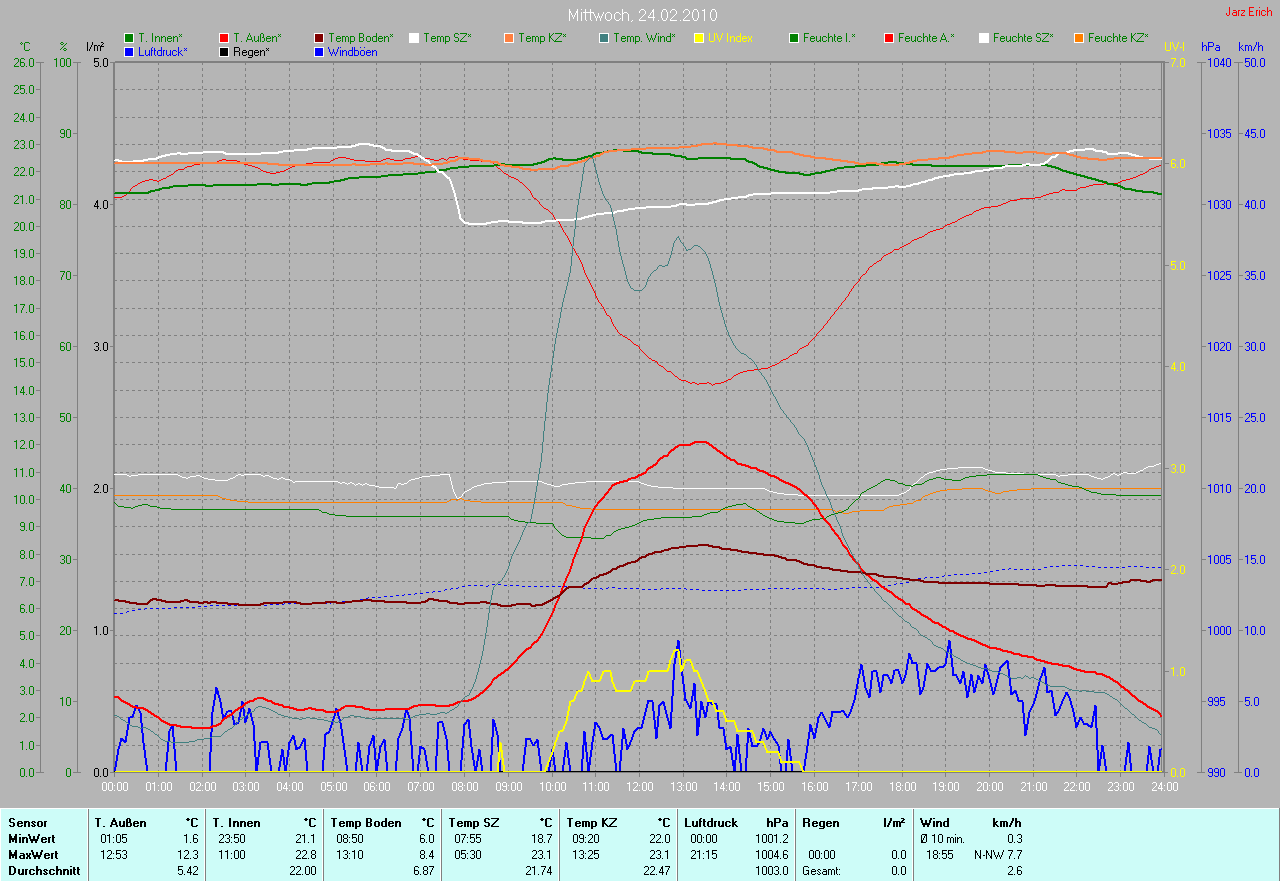Click the teal Temp. Wind legend marker
The image size is (1280, 881).
604,38
